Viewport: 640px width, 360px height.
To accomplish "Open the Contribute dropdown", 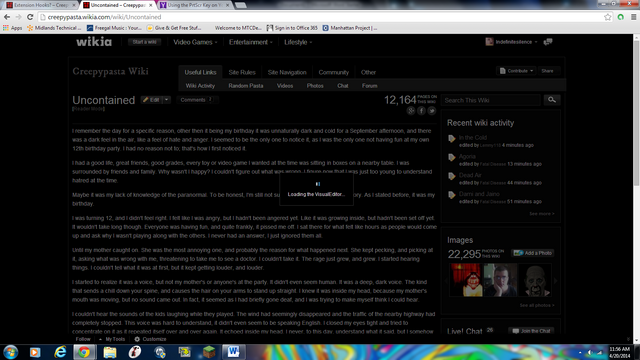I will pyautogui.click(x=516, y=71).
